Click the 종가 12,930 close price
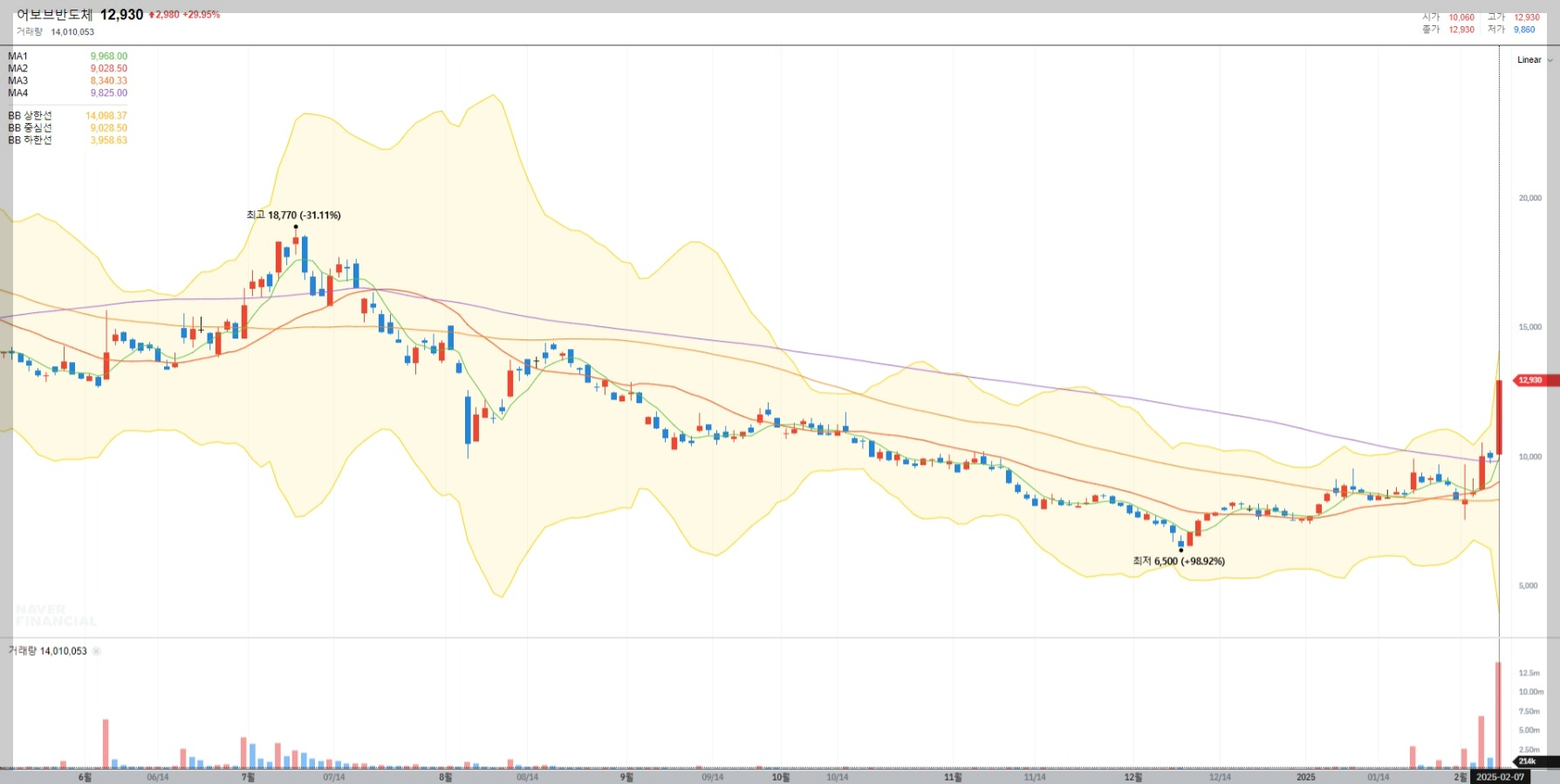Screen dimensions: 1560x784 tap(1448, 30)
